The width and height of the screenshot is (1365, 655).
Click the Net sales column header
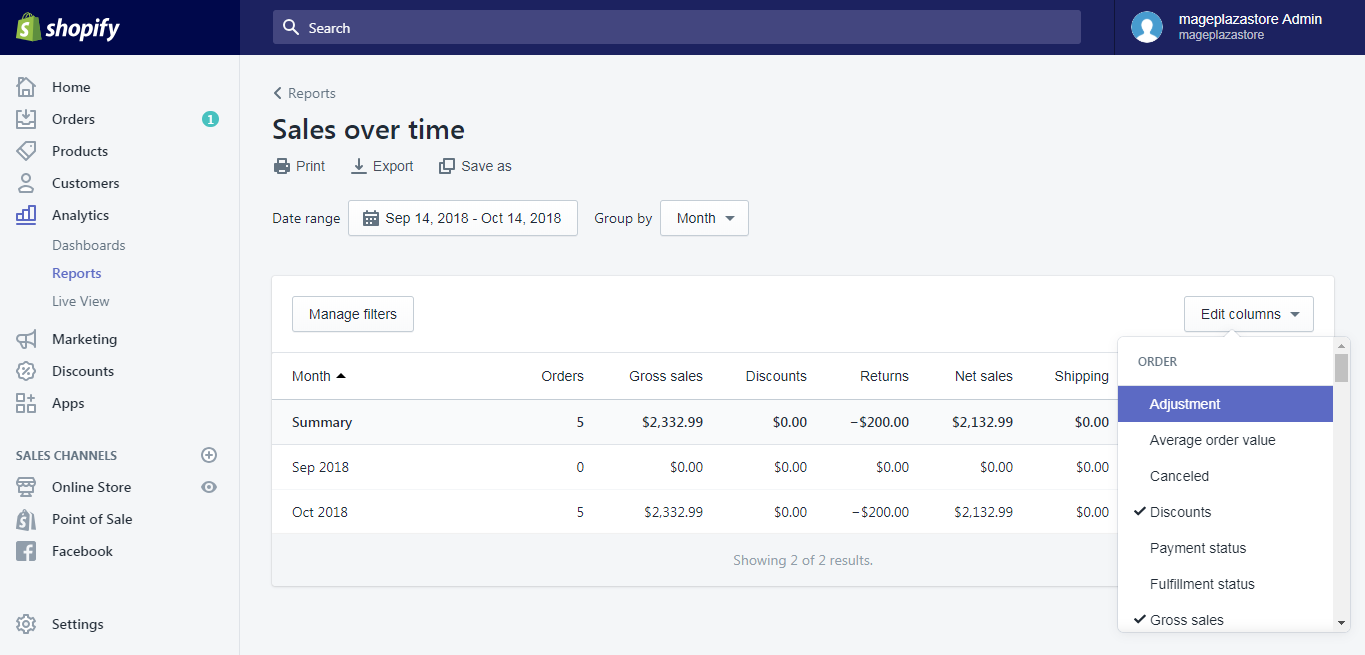pos(984,376)
